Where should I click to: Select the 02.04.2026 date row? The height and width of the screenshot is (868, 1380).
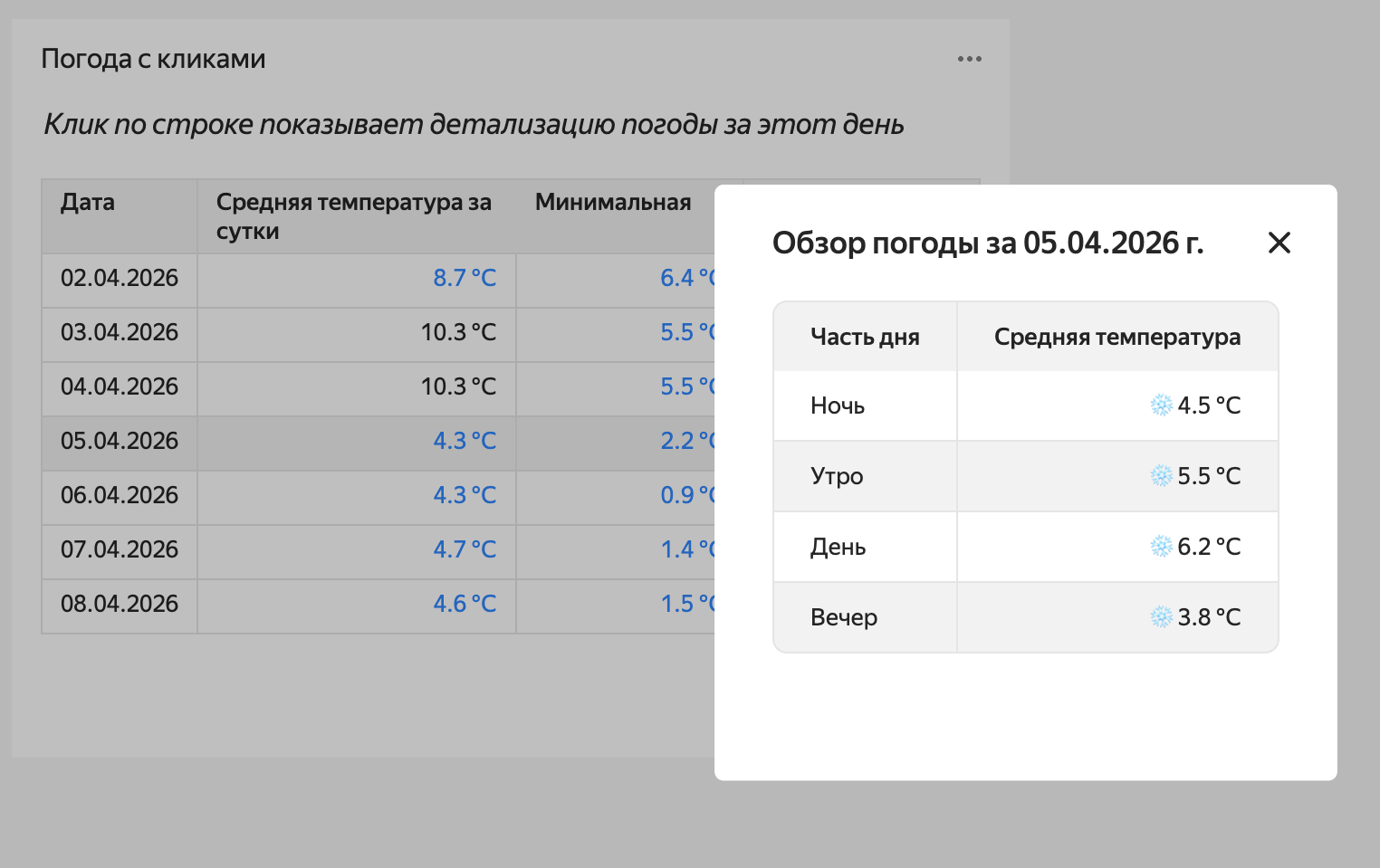tap(120, 279)
